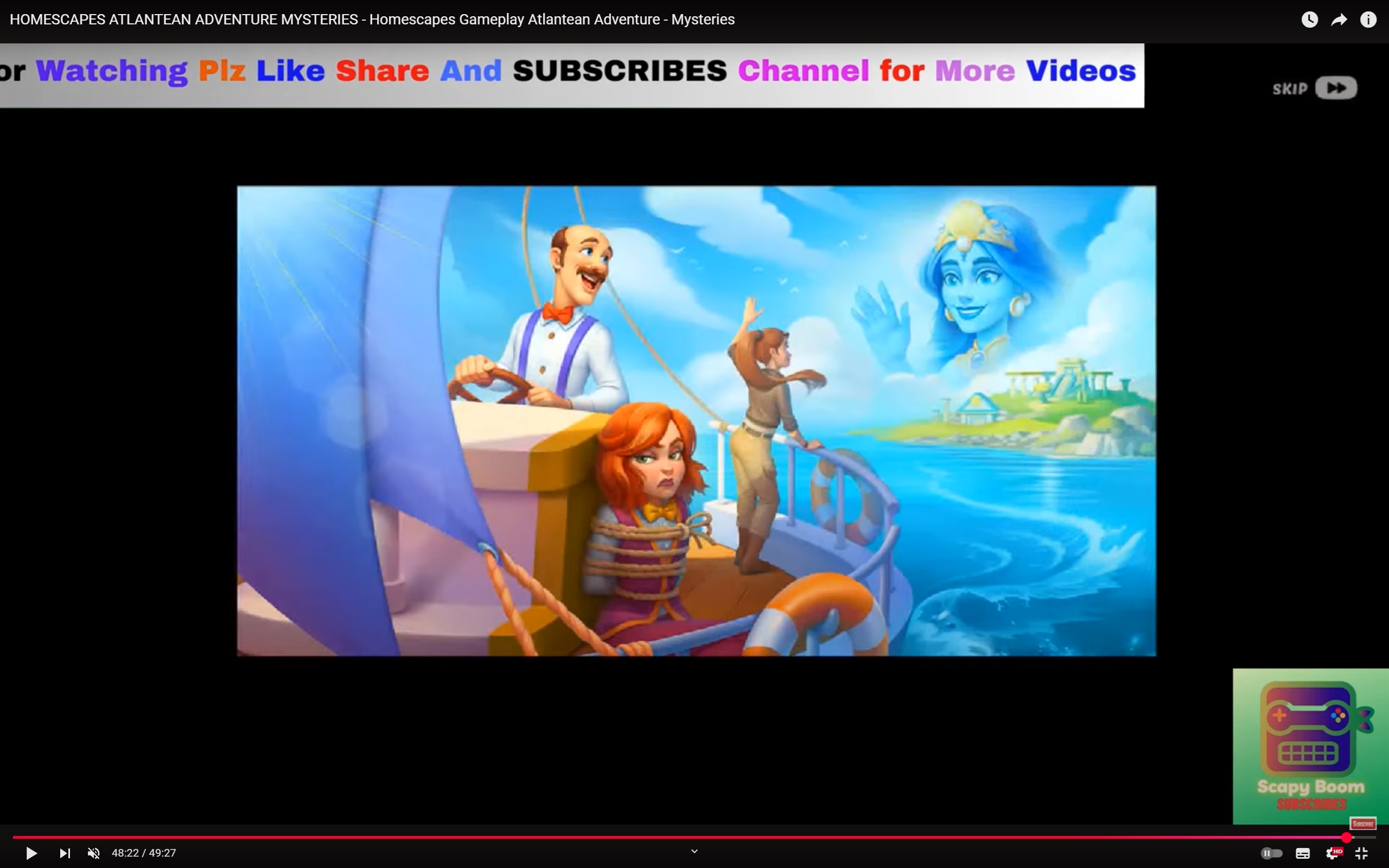The height and width of the screenshot is (868, 1389).
Task: Click the video title text
Action: coord(372,20)
